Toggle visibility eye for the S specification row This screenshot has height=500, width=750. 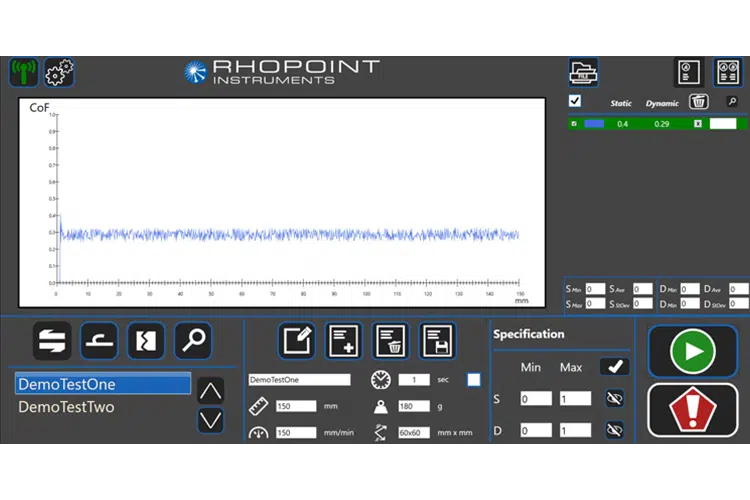[x=614, y=398]
